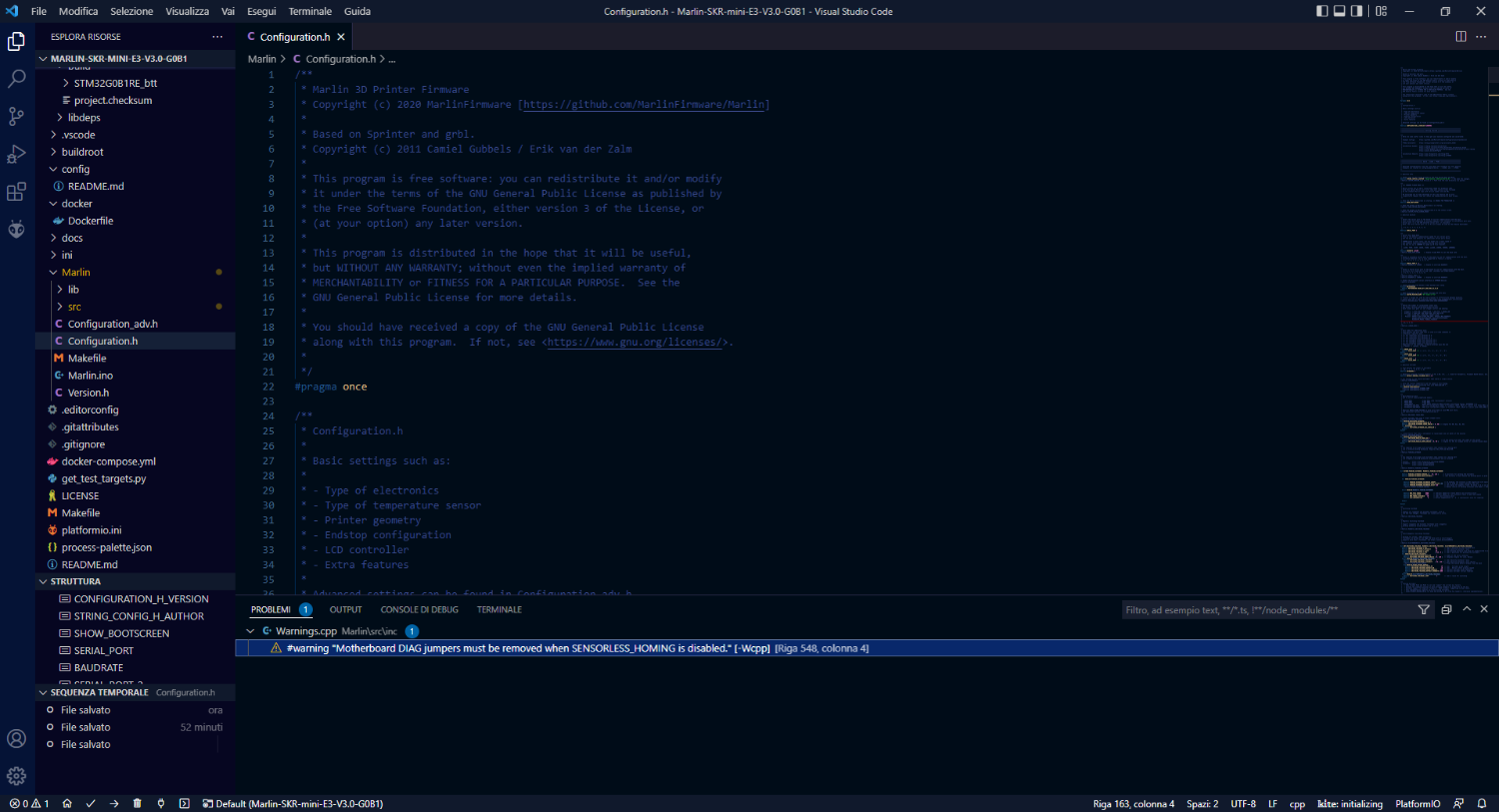Click PlatformIO Home icon in status bar
This screenshot has width=1499, height=812.
pos(67,804)
